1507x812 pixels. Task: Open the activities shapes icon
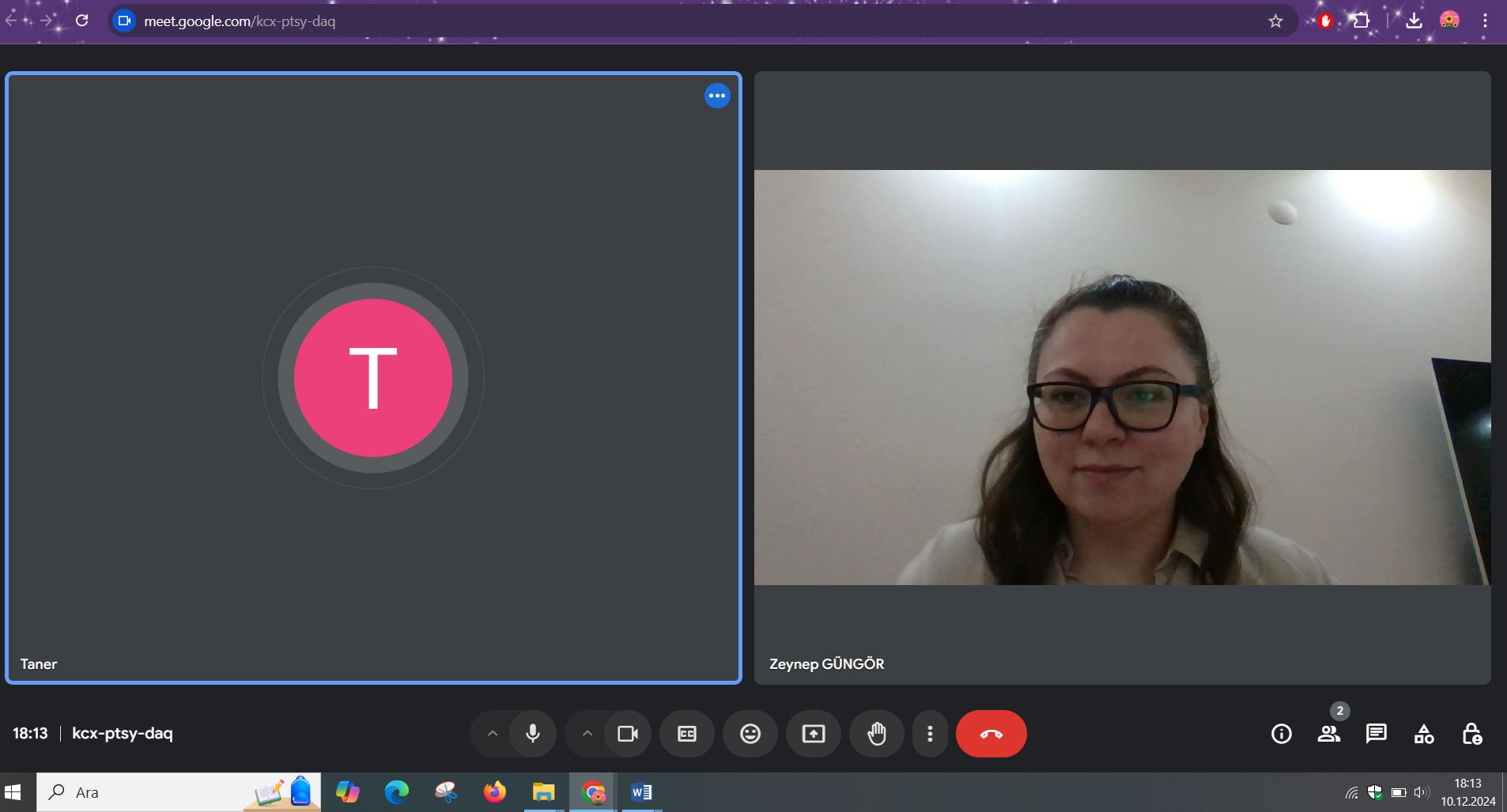click(x=1424, y=734)
